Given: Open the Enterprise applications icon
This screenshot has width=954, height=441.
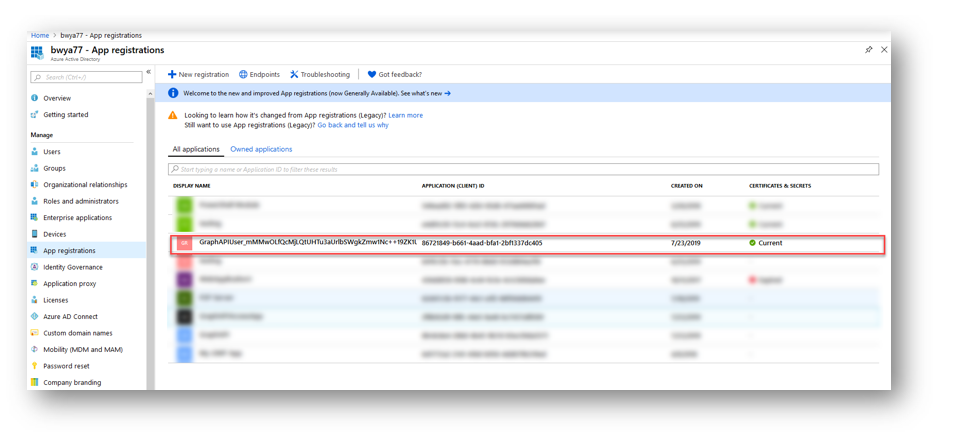Looking at the screenshot, I should pyautogui.click(x=35, y=217).
